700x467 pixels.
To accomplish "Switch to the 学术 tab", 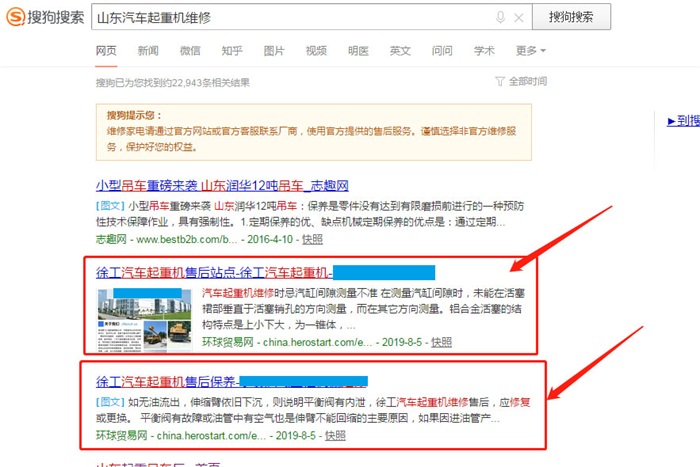I will point(484,51).
